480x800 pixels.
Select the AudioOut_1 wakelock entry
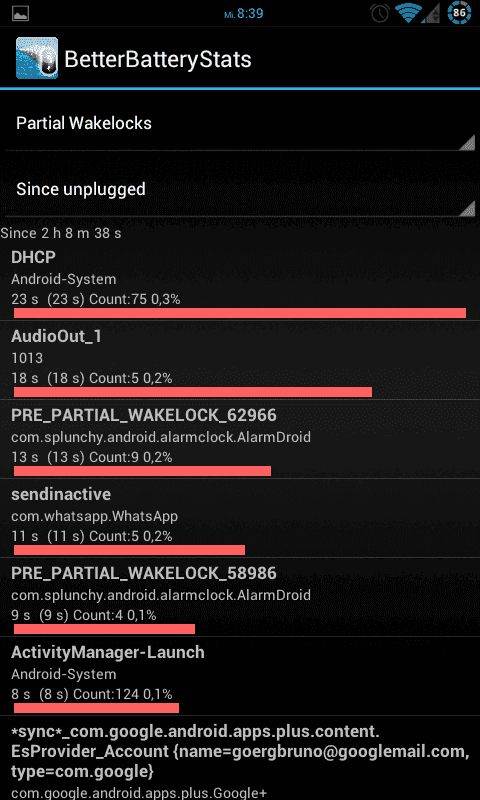(x=240, y=360)
